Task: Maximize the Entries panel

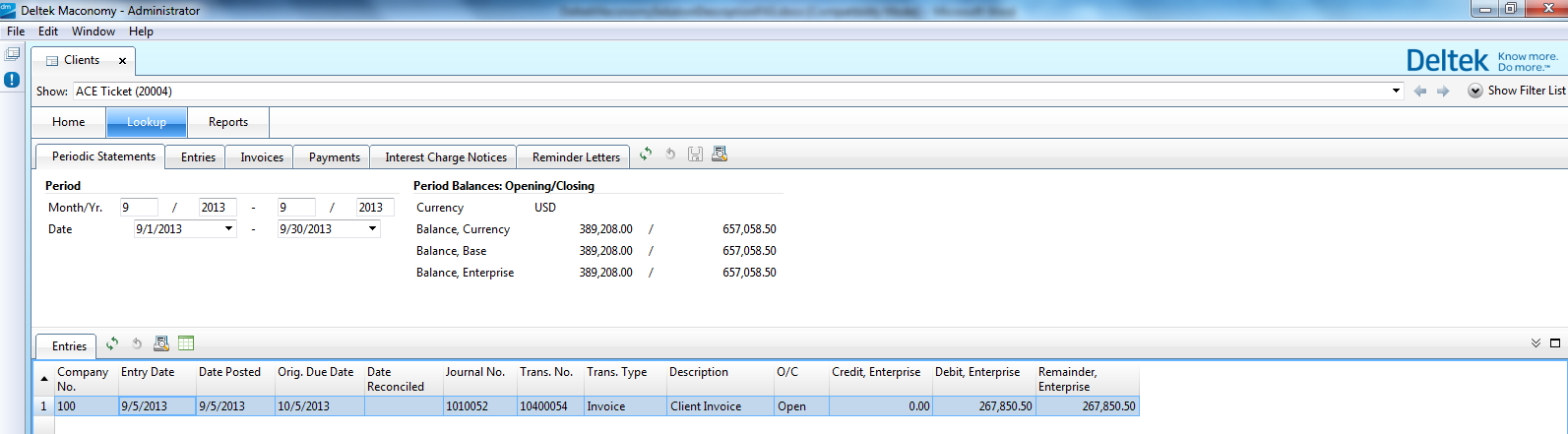Action: click(1555, 343)
